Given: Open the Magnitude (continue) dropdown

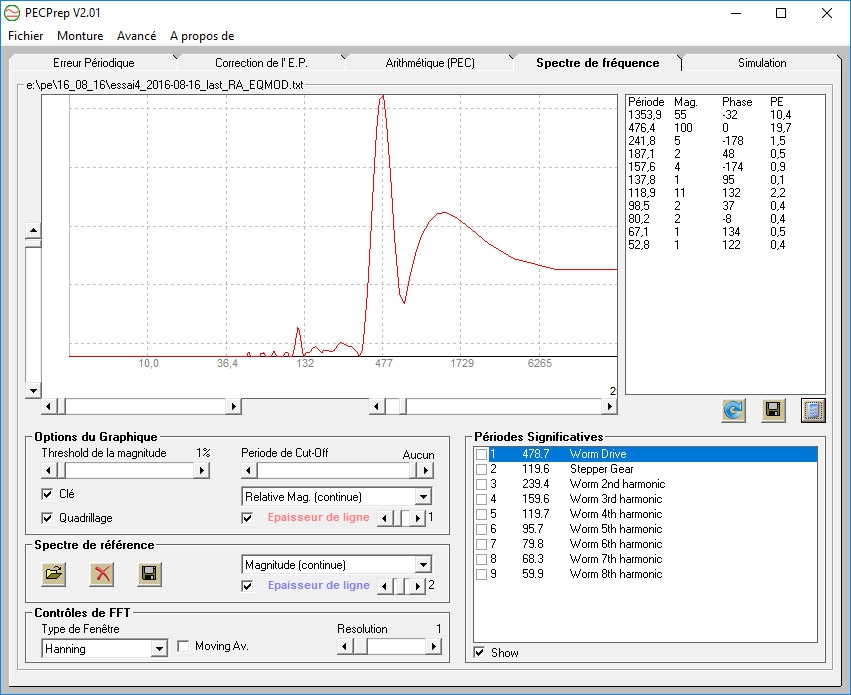Looking at the screenshot, I should pos(423,565).
